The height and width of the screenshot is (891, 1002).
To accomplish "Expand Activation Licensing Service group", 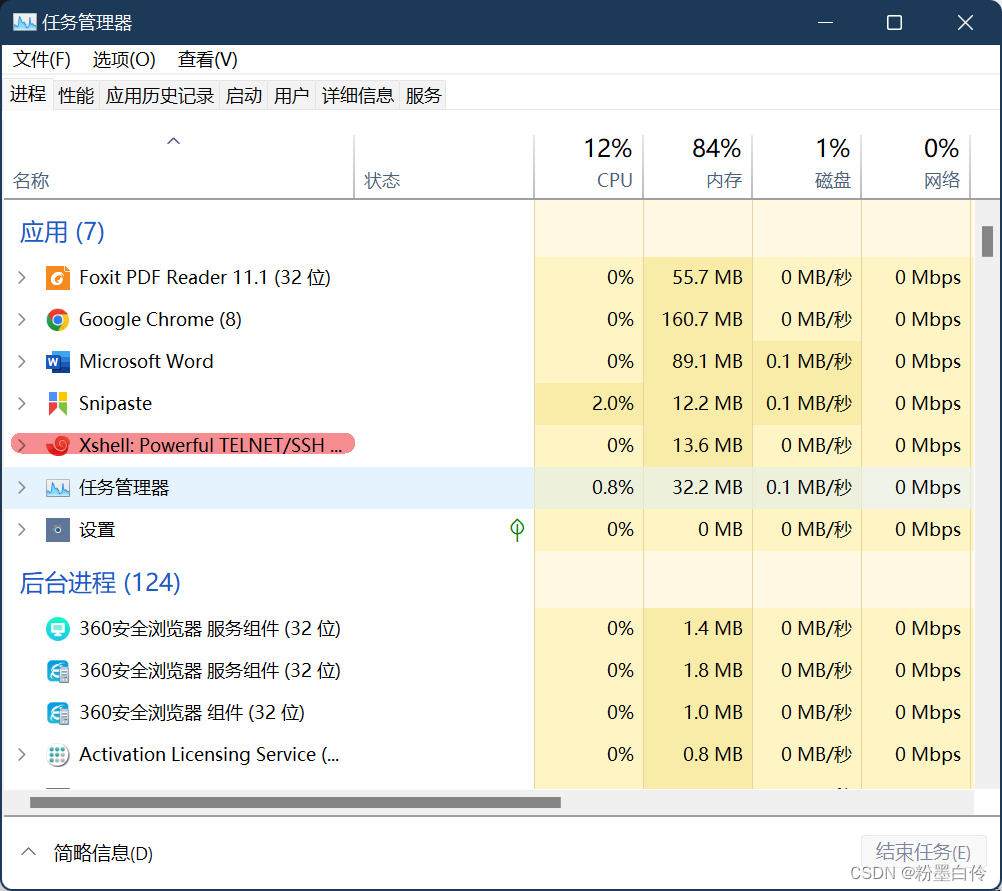I will (22, 755).
